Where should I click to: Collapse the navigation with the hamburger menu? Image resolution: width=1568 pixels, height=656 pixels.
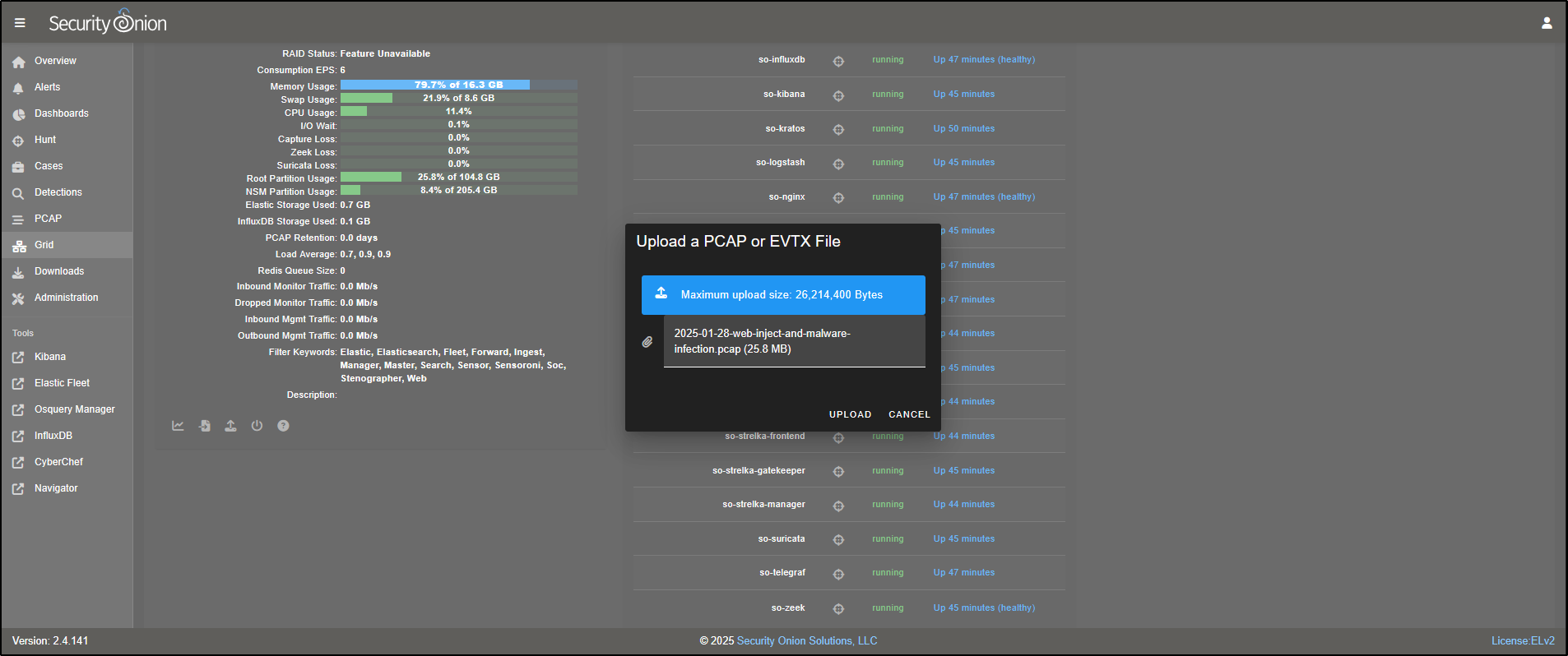pyautogui.click(x=20, y=23)
